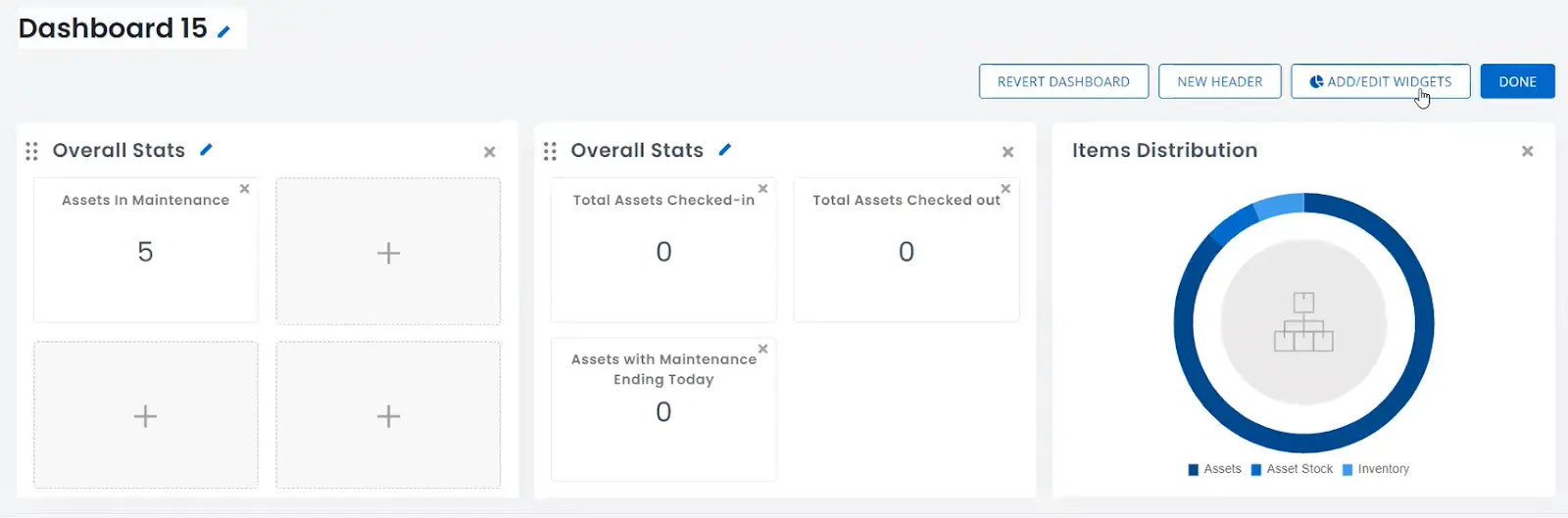
Task: Add a stat in the bottom-right empty slot
Action: tap(388, 416)
